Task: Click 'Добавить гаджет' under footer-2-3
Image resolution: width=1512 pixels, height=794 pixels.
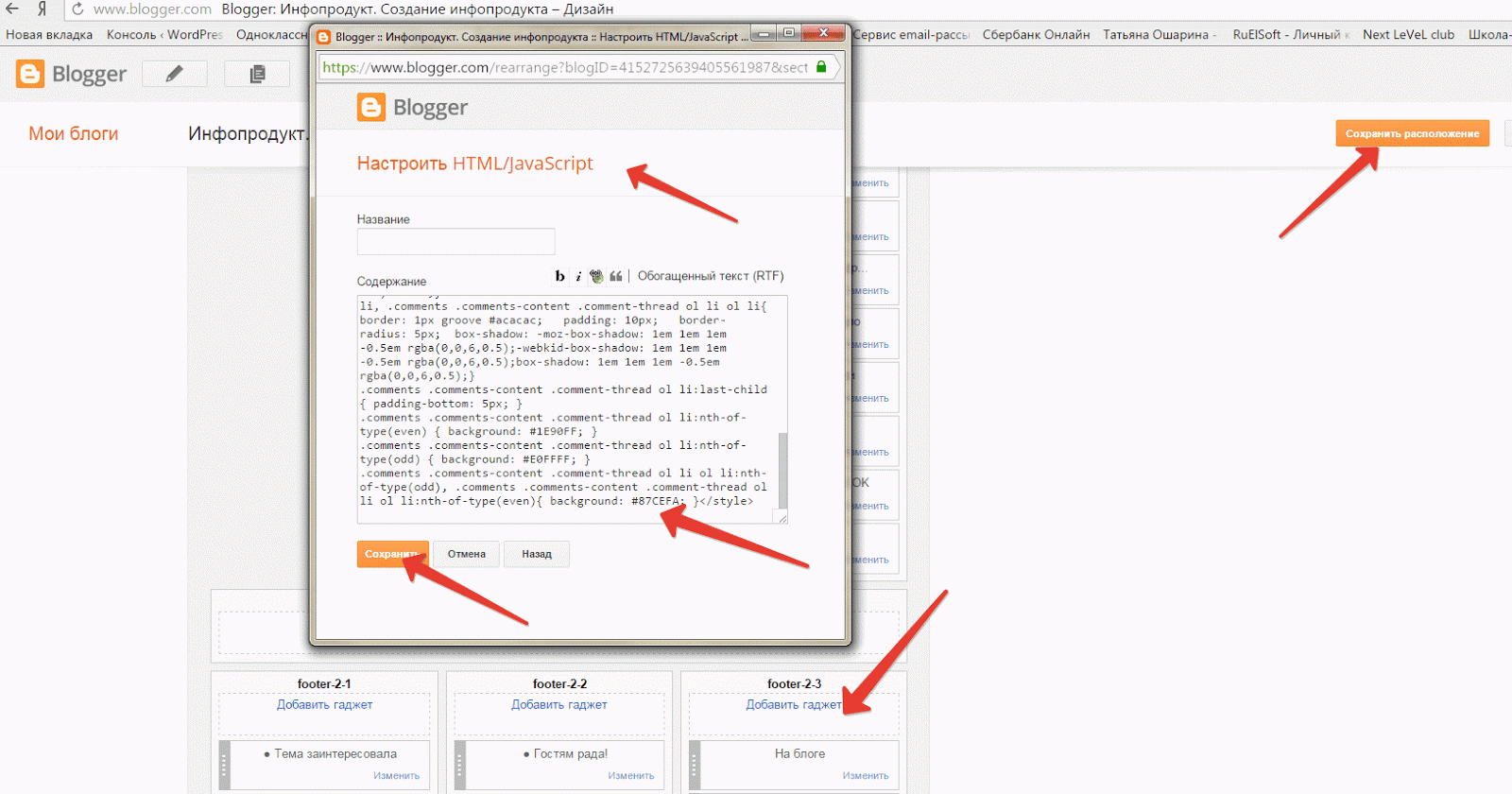Action: pos(794,704)
